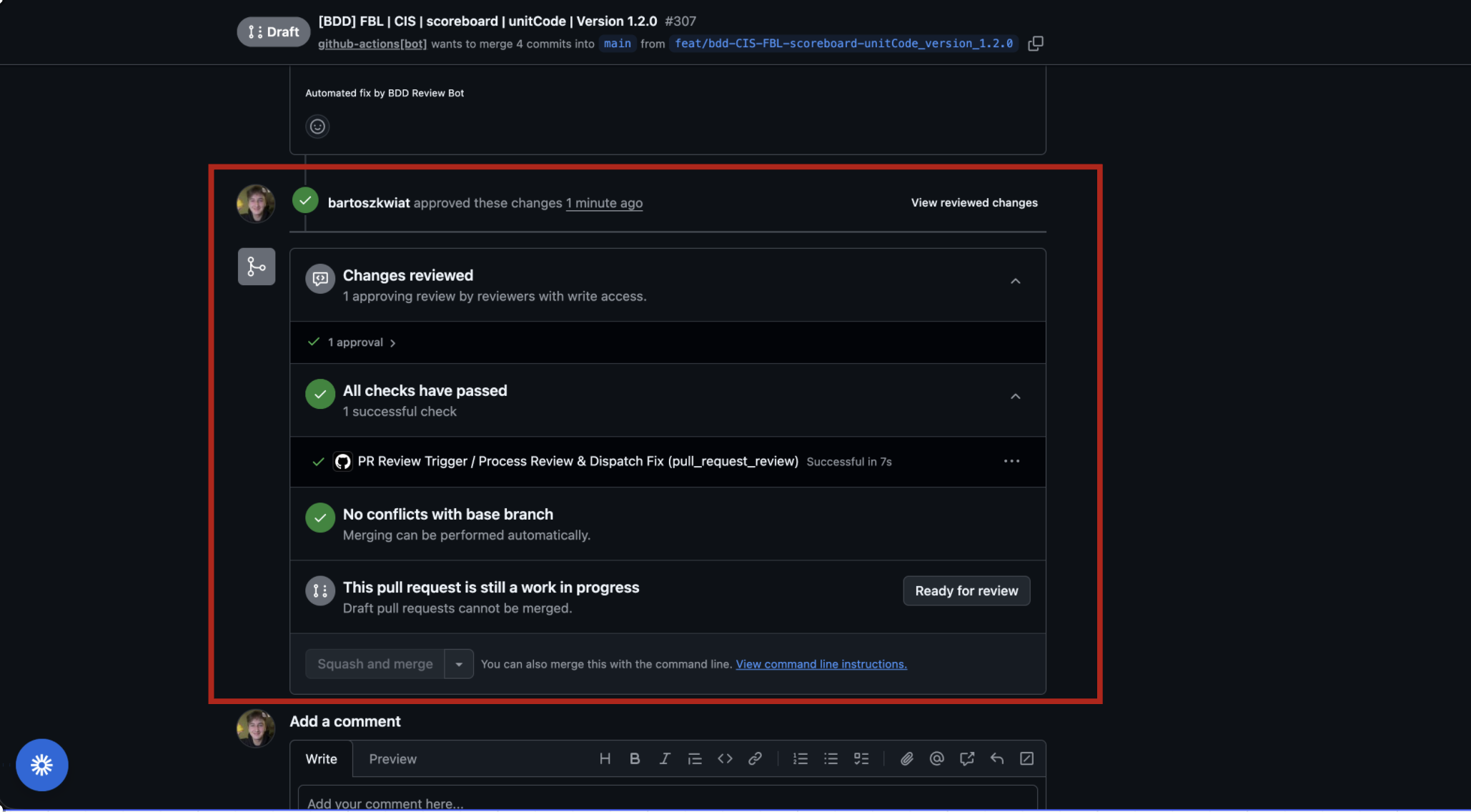Mention a user with the @ icon

pyautogui.click(x=936, y=758)
